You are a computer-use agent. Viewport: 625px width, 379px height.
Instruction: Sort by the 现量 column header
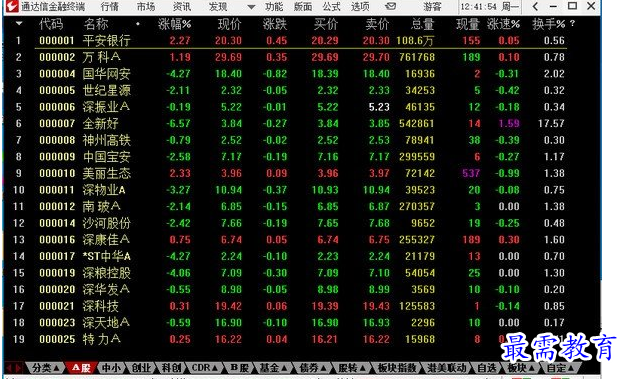pyautogui.click(x=468, y=24)
